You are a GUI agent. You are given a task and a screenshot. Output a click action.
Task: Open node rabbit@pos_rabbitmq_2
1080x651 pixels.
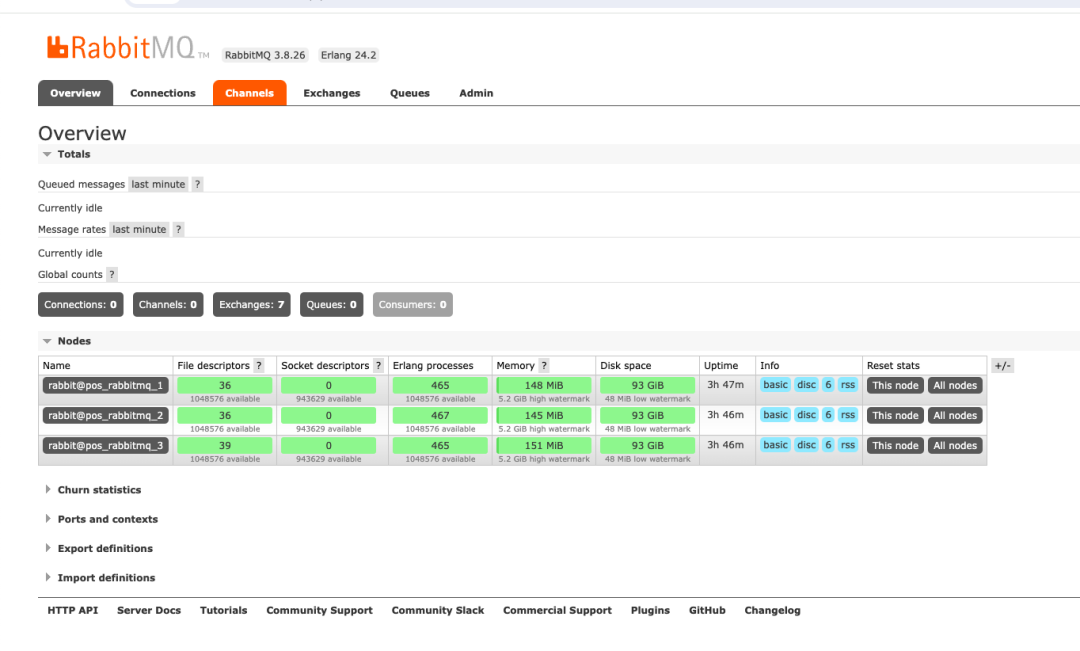(x=105, y=415)
